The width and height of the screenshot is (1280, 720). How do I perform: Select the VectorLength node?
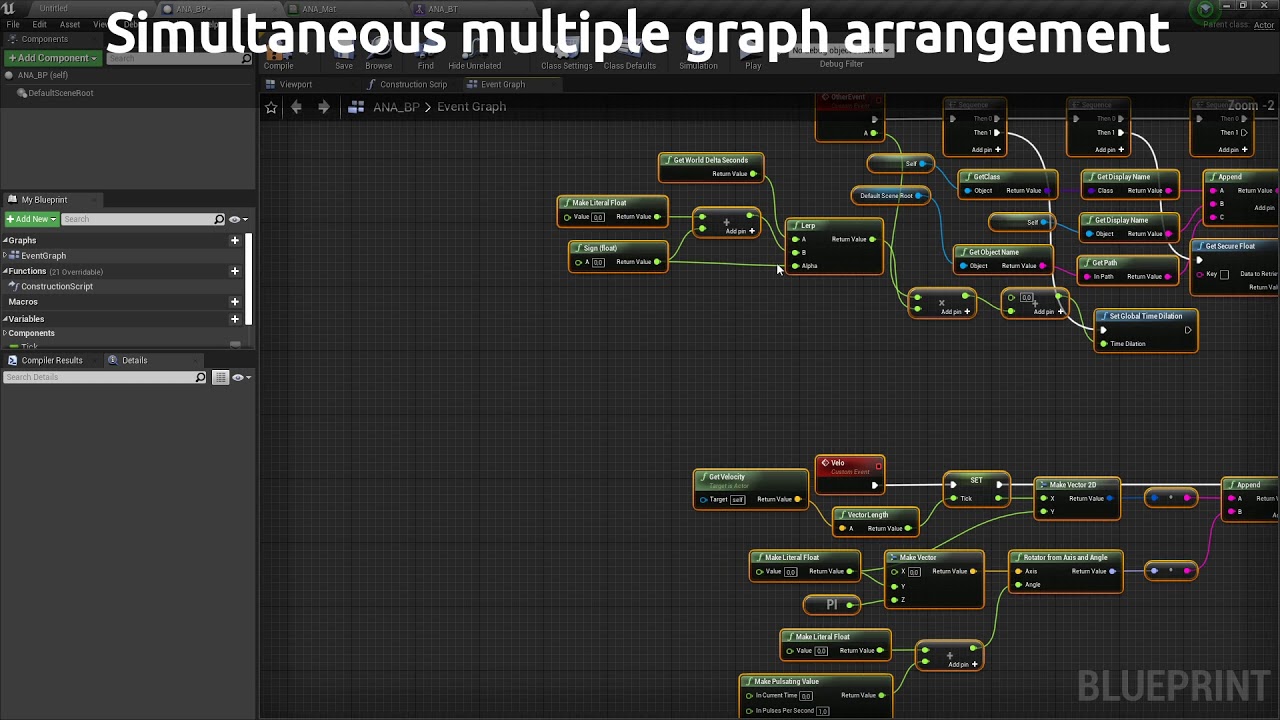click(x=876, y=521)
